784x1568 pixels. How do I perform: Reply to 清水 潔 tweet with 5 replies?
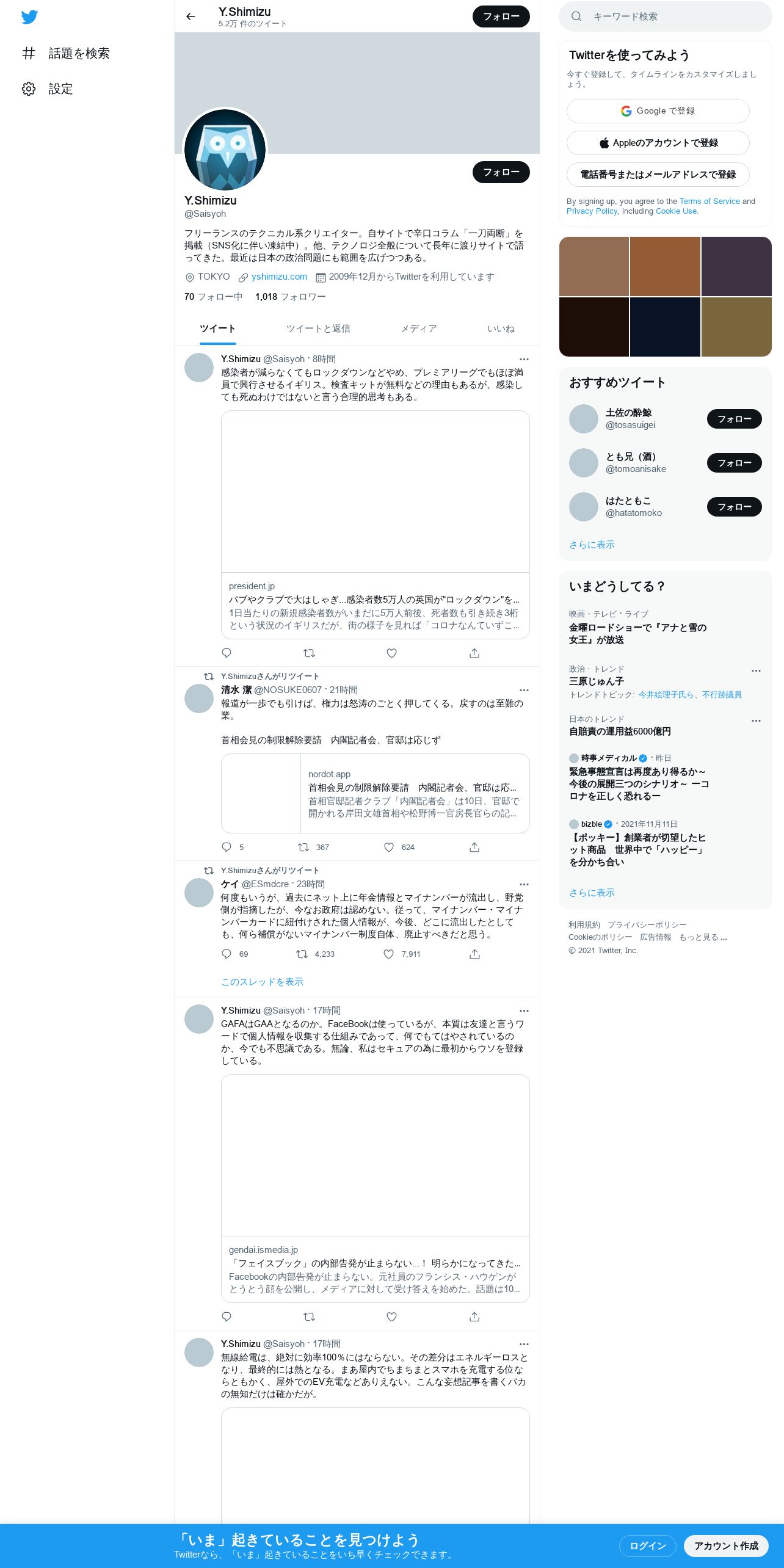[x=227, y=847]
